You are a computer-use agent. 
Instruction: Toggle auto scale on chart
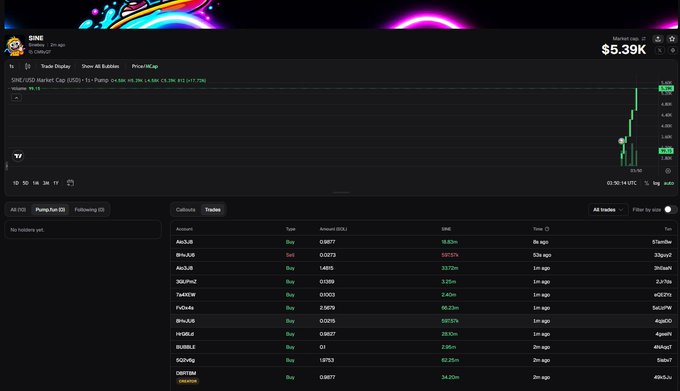coord(669,183)
